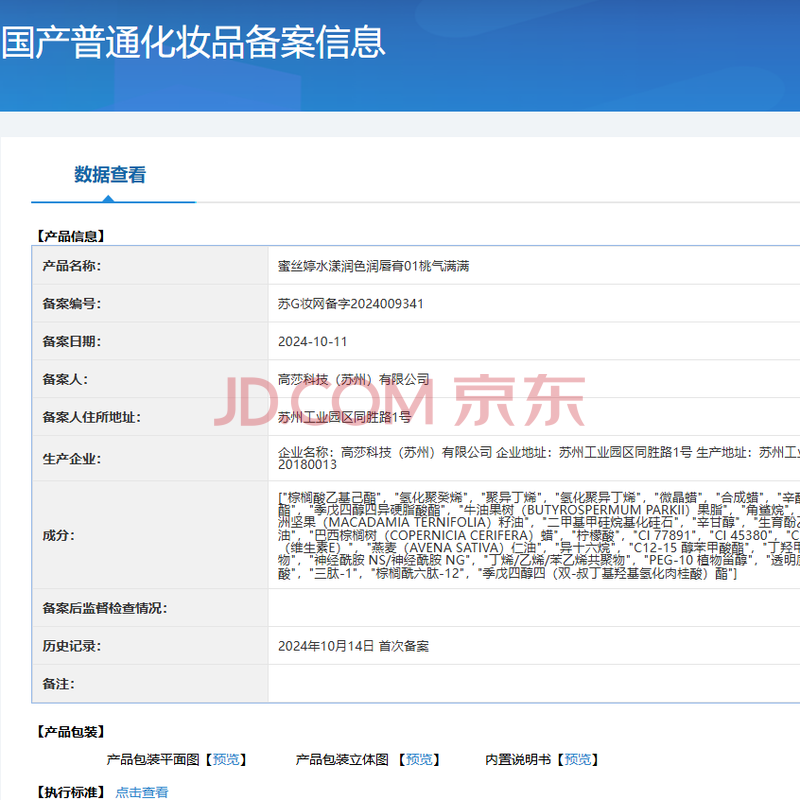Click 点击查看 link next to 执行标准
The height and width of the screenshot is (800, 800).
(141, 792)
